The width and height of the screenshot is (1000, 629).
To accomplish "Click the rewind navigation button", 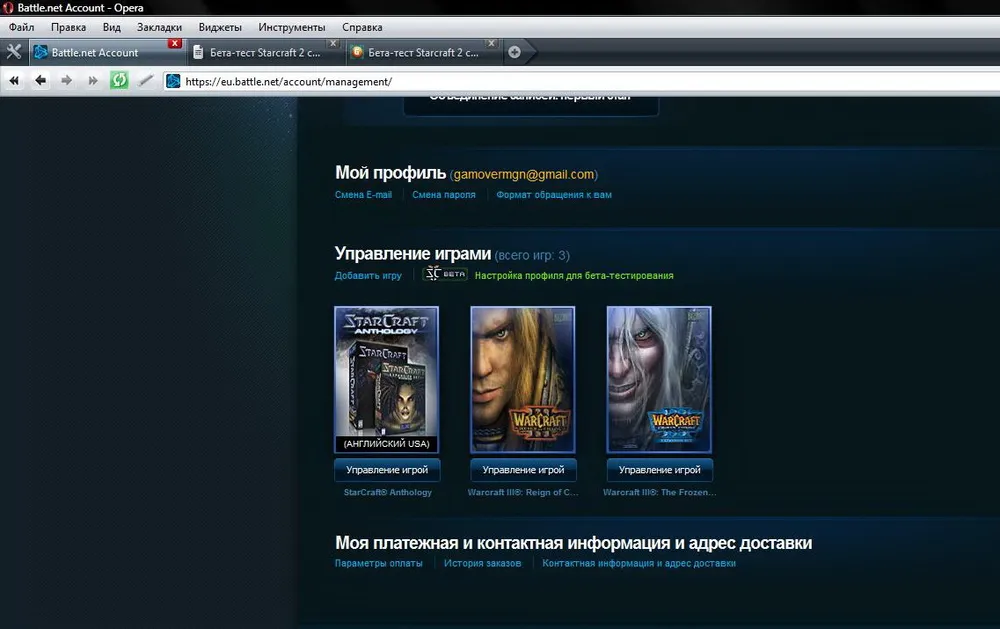I will click(15, 81).
